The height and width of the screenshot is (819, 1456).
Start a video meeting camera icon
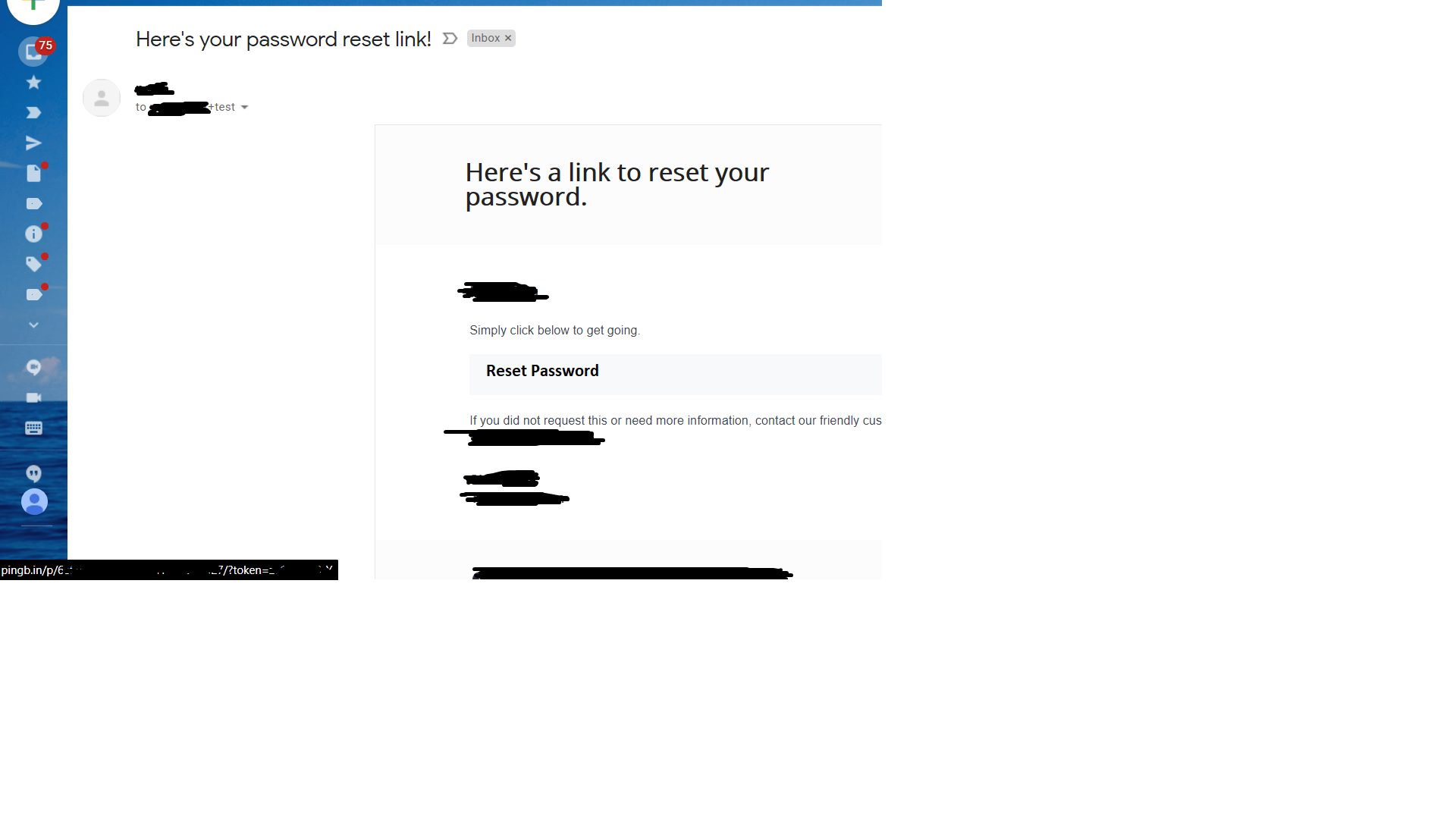[x=33, y=397]
